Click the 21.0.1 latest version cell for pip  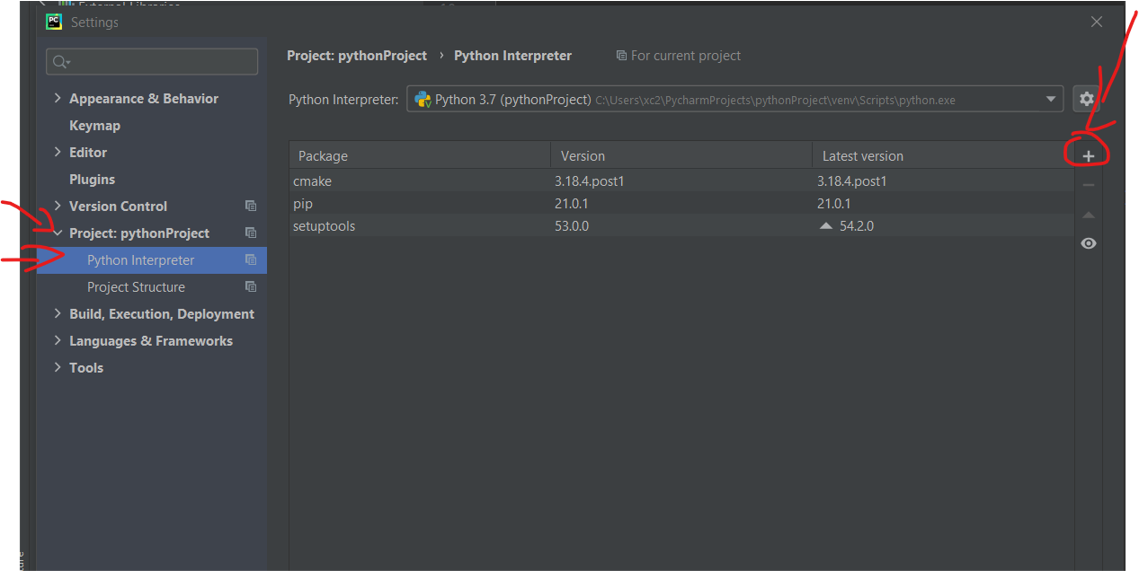(834, 203)
